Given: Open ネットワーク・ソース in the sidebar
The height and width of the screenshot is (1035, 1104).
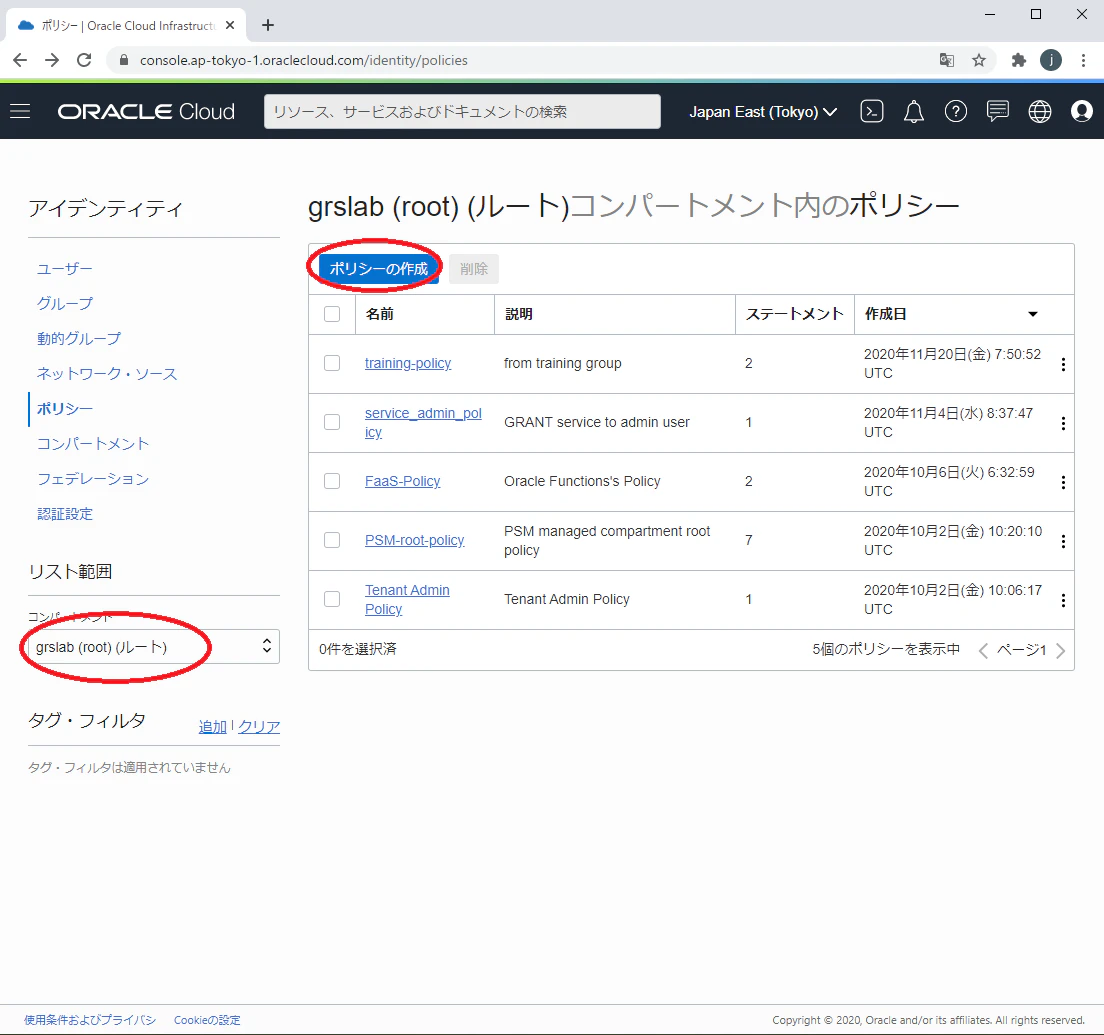Looking at the screenshot, I should [107, 374].
